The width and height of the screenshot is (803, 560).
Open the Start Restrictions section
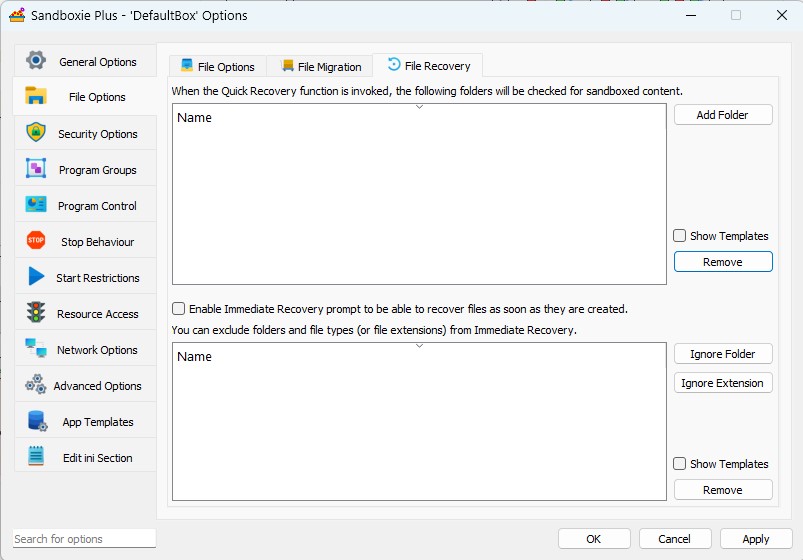pyautogui.click(x=86, y=277)
